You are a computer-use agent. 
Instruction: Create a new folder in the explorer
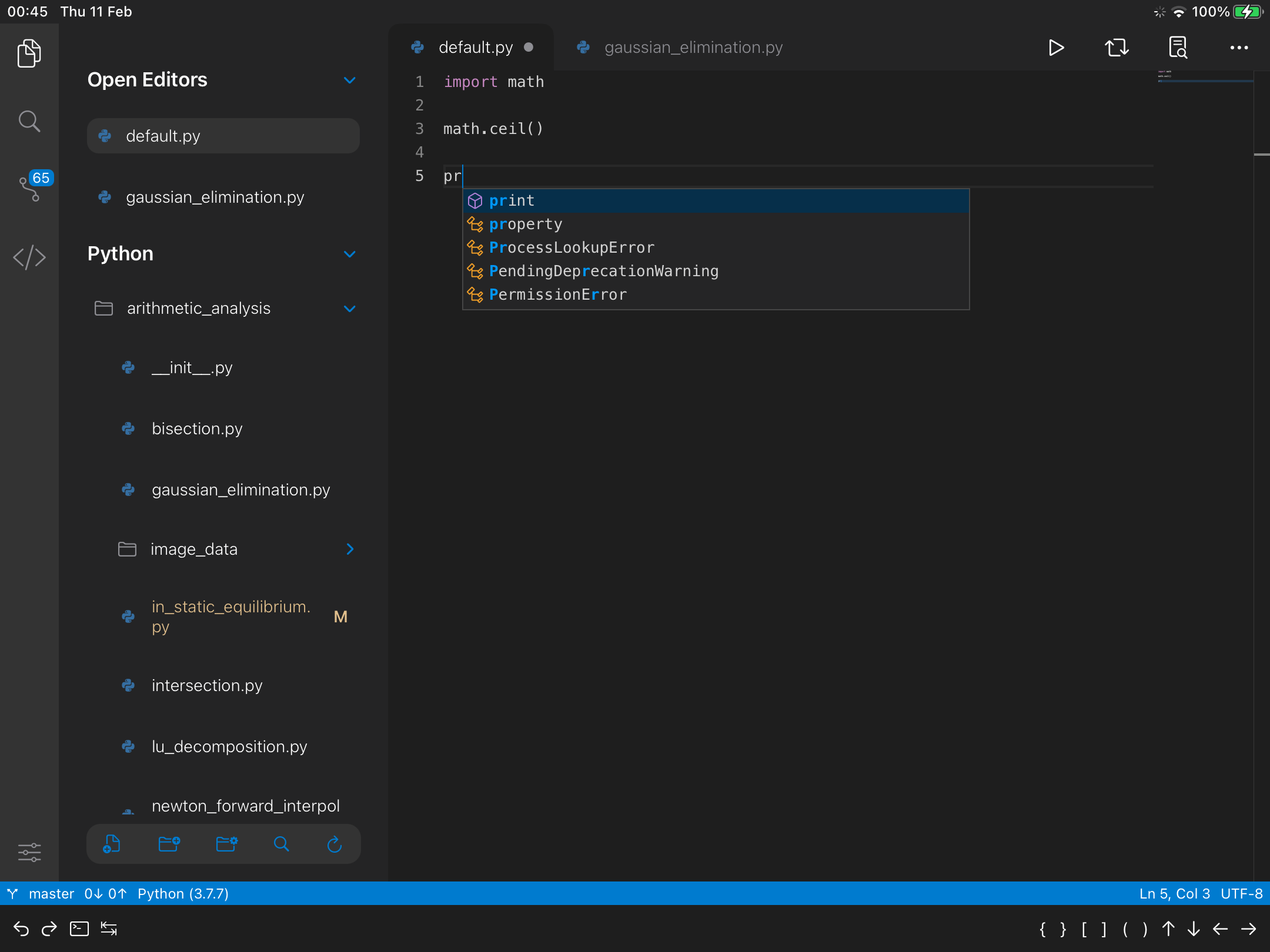(x=169, y=844)
